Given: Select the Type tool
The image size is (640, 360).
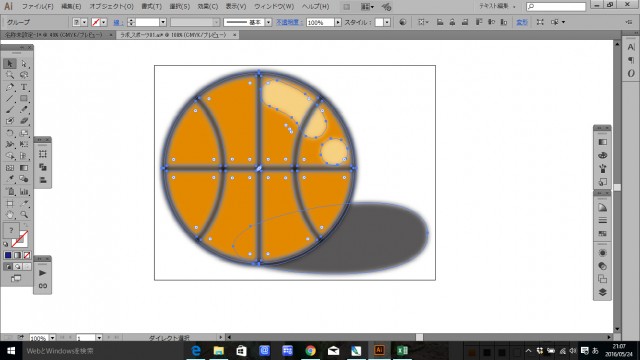Looking at the screenshot, I should tap(24, 87).
